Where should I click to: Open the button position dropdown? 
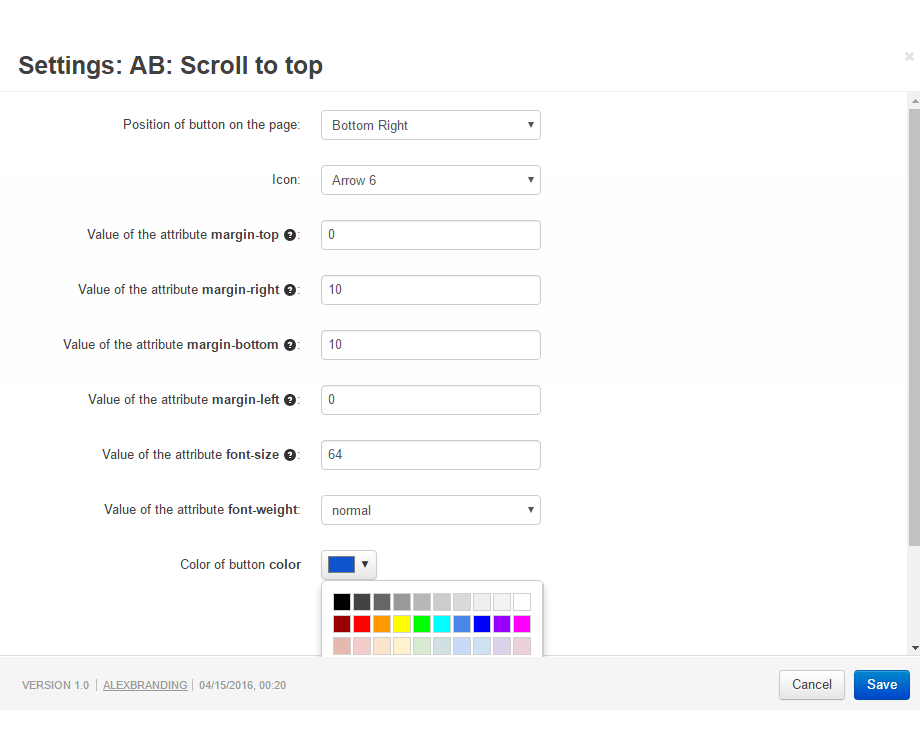pyautogui.click(x=430, y=125)
